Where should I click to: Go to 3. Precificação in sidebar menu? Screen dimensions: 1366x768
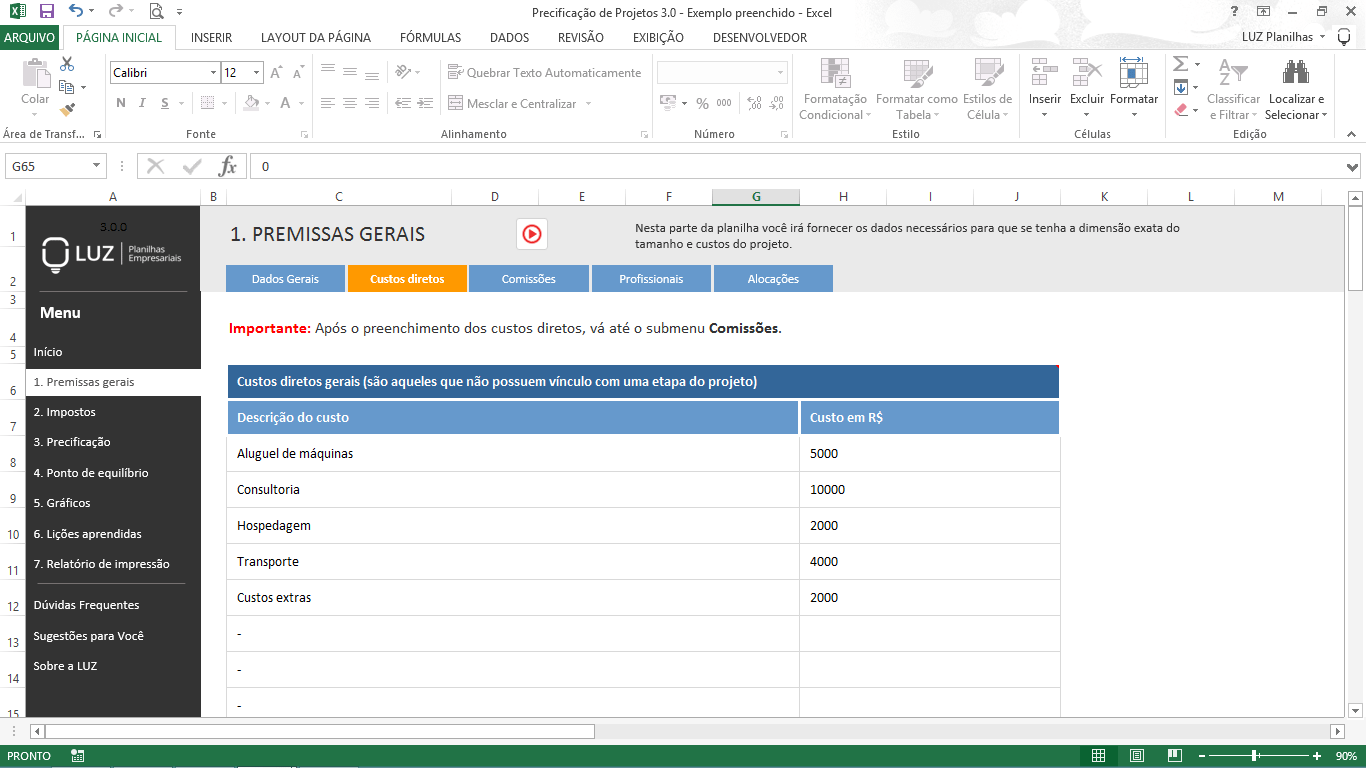click(72, 442)
